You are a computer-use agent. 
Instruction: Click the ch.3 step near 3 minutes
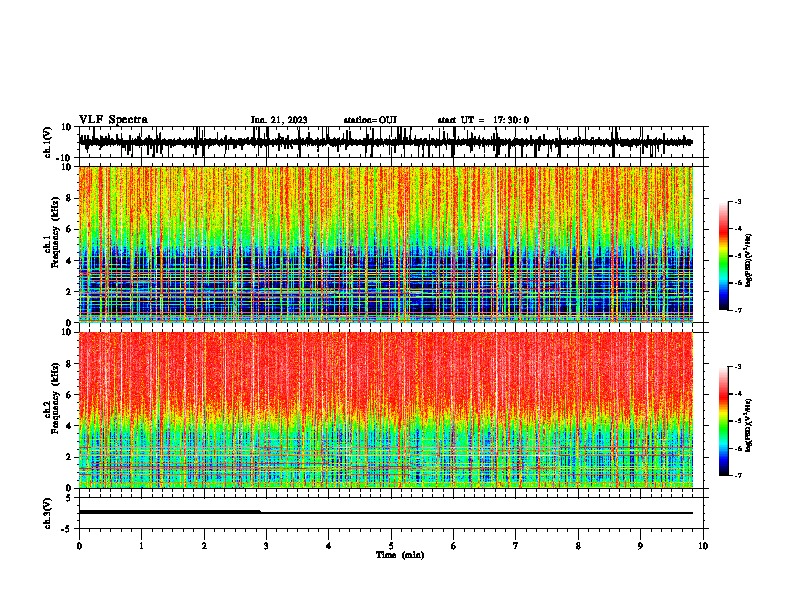tap(261, 512)
